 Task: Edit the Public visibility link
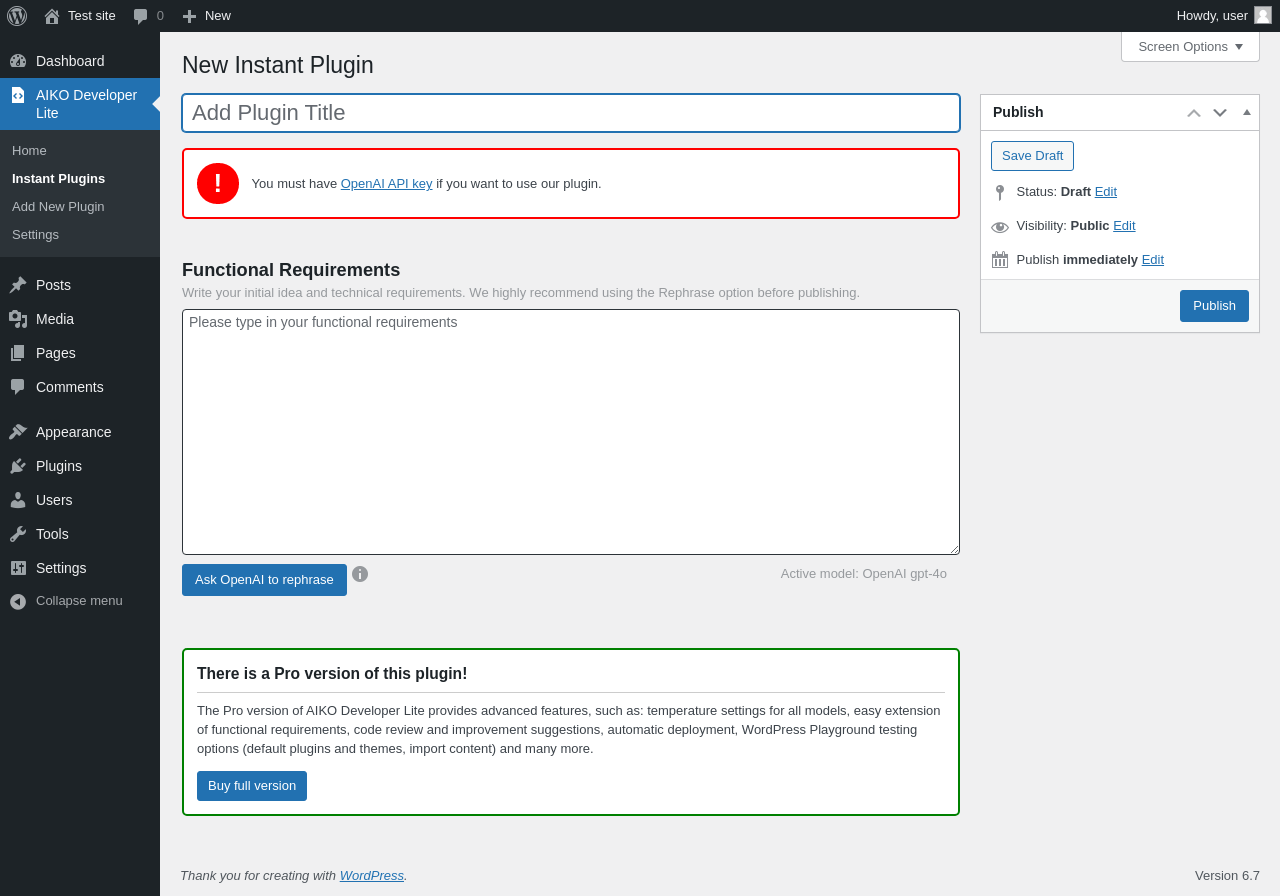tap(1124, 226)
